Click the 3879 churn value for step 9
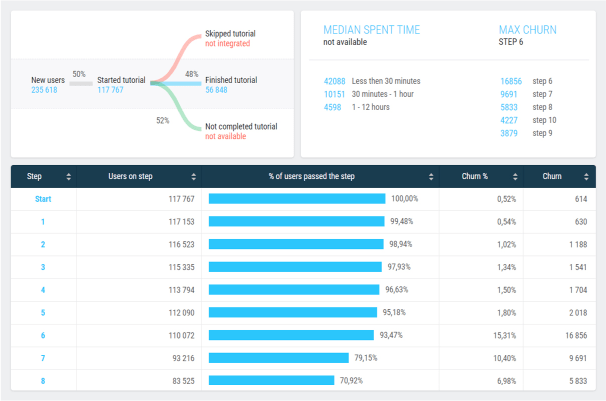The image size is (606, 401). pyautogui.click(x=510, y=134)
